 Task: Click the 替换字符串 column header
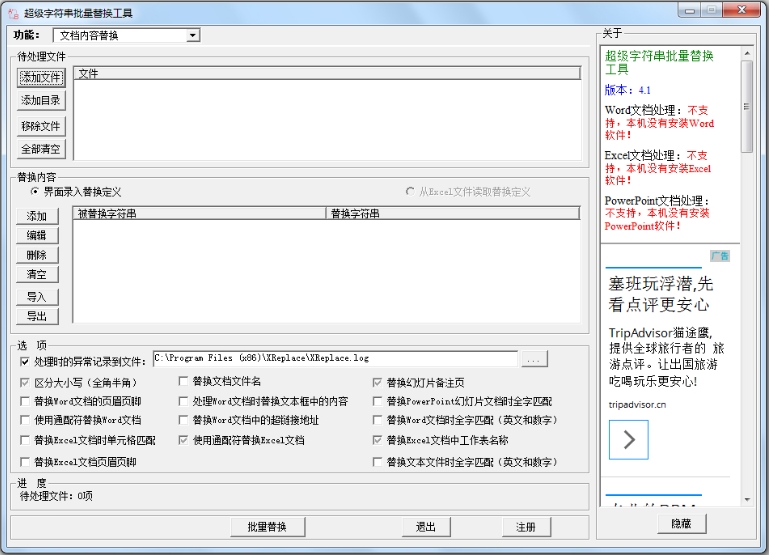pyautogui.click(x=453, y=213)
